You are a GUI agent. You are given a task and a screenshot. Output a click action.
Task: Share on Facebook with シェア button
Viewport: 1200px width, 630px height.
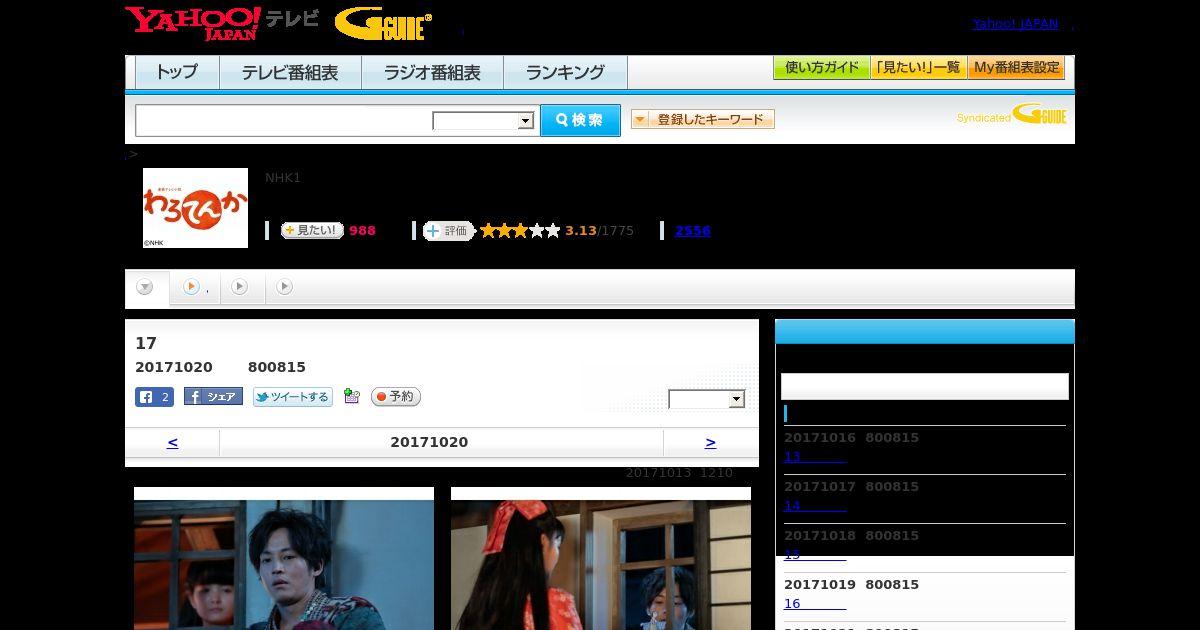(213, 397)
